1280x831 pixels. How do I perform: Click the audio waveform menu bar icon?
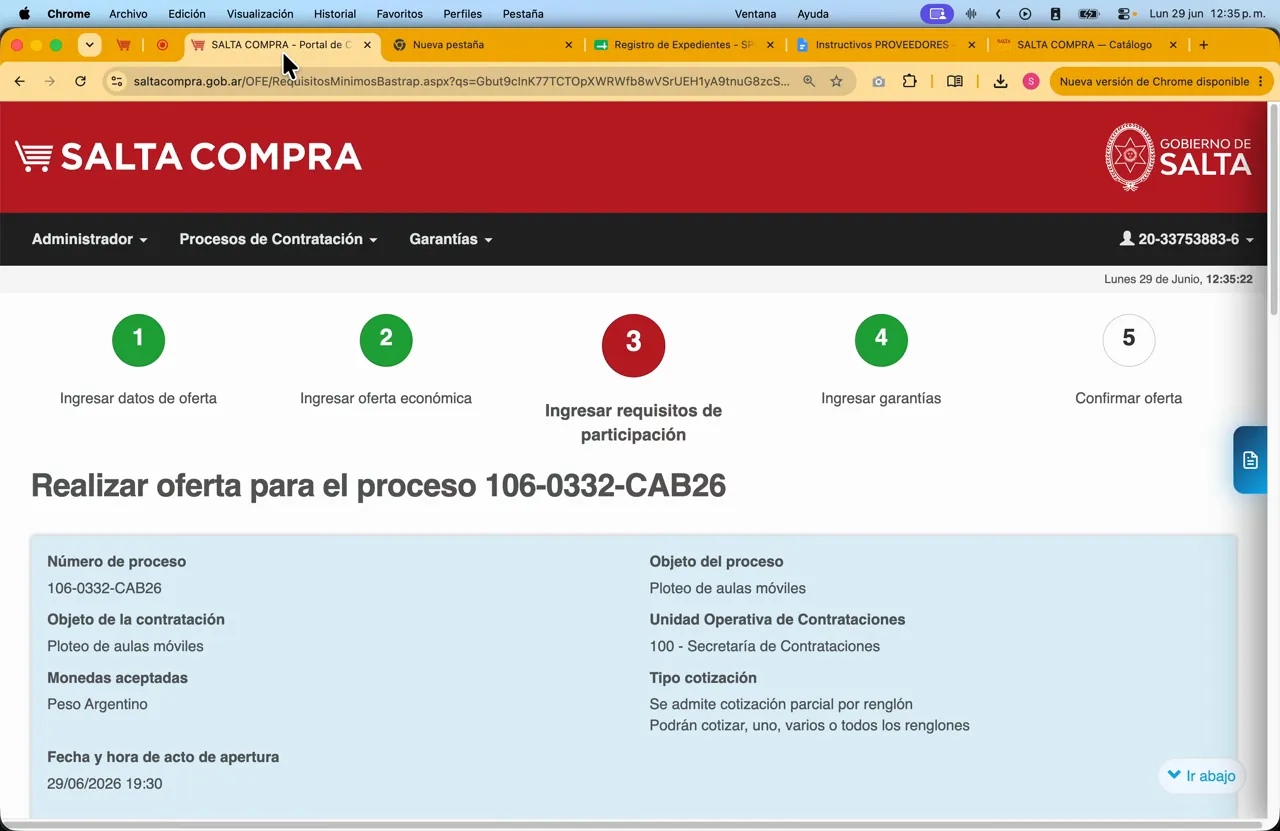point(971,14)
